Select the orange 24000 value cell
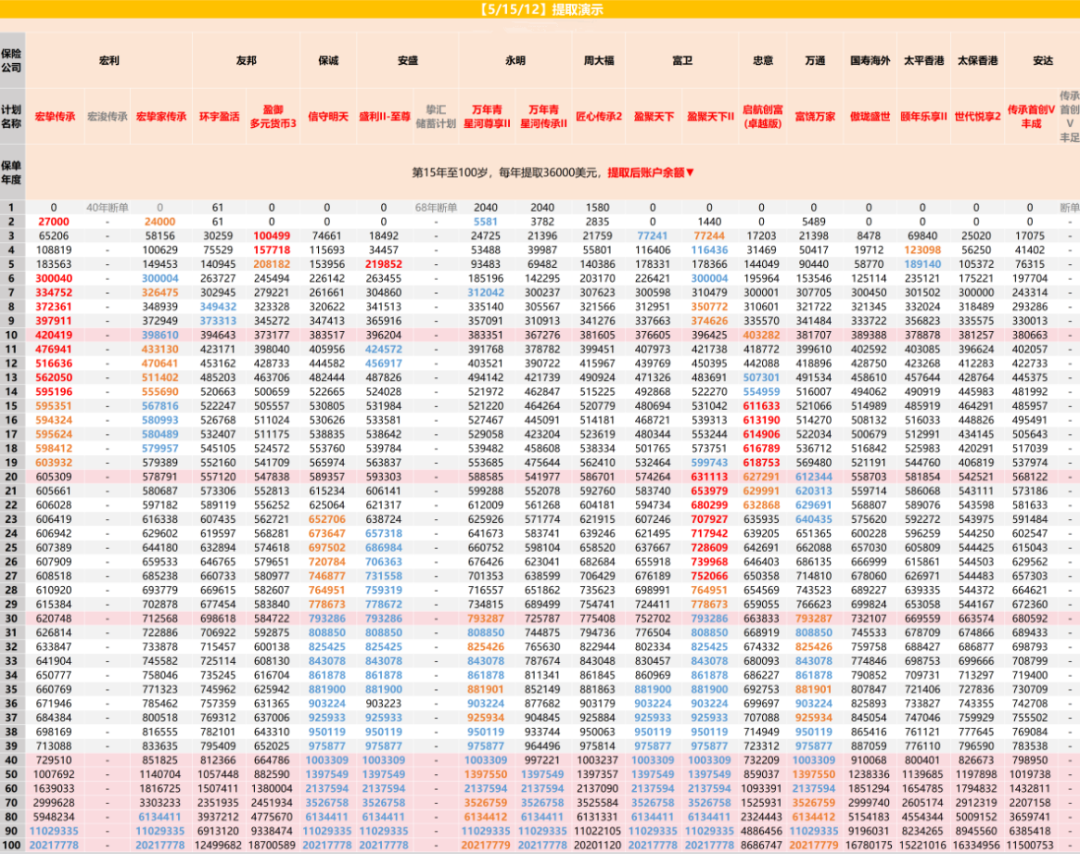 [160, 222]
